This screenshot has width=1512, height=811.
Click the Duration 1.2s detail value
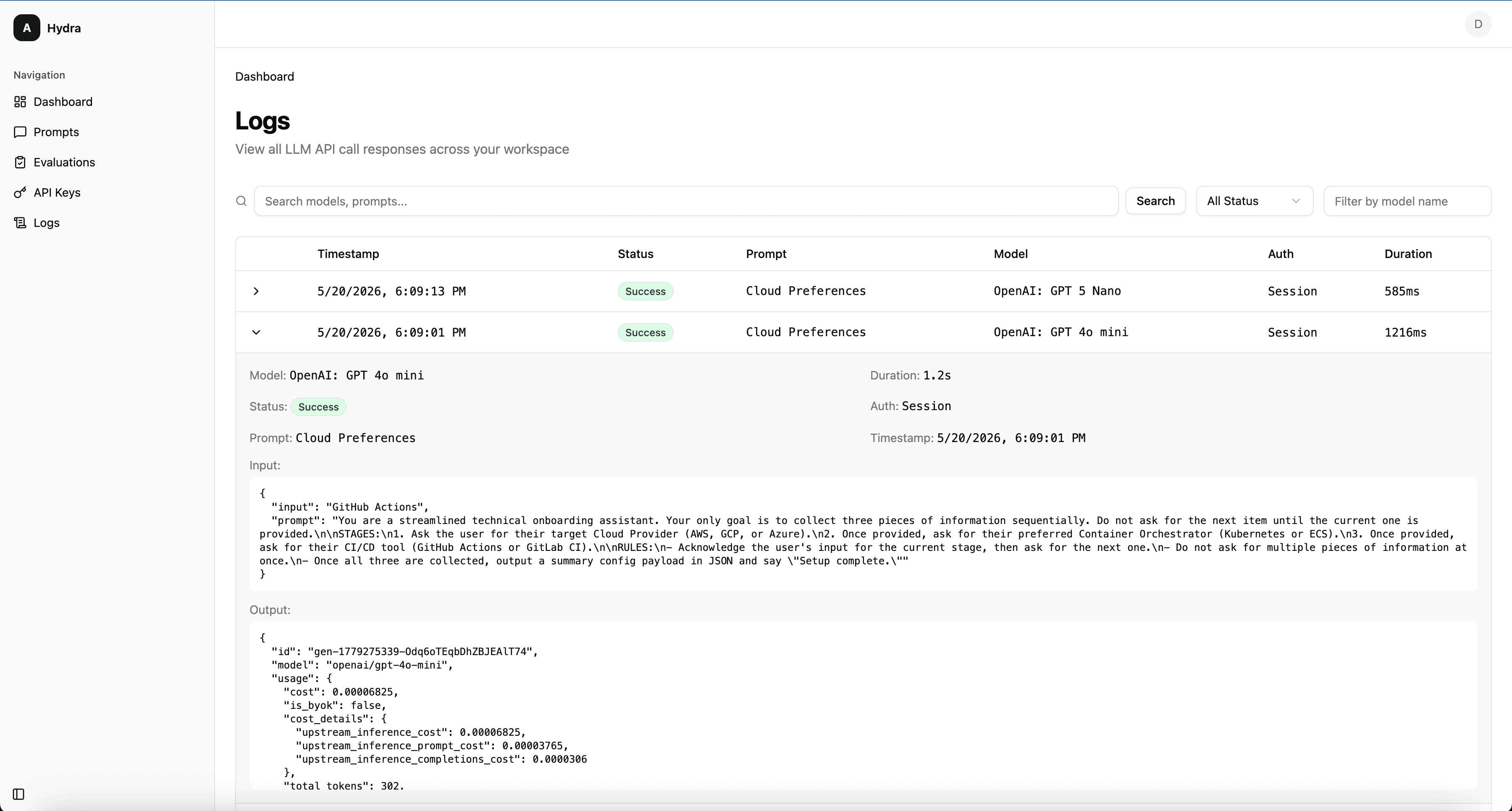click(x=937, y=375)
